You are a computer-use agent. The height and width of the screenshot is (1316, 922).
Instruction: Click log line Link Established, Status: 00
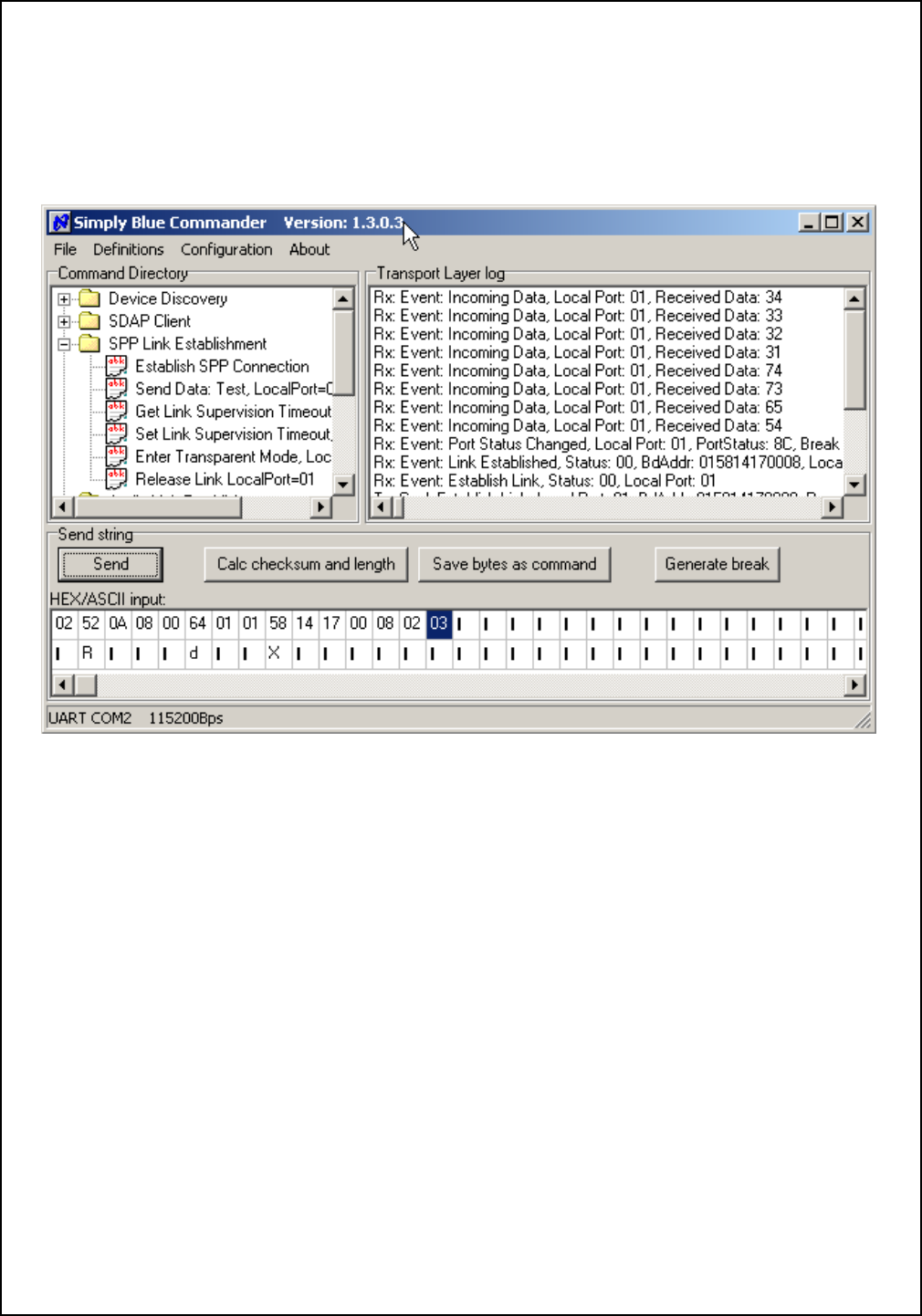(x=608, y=463)
